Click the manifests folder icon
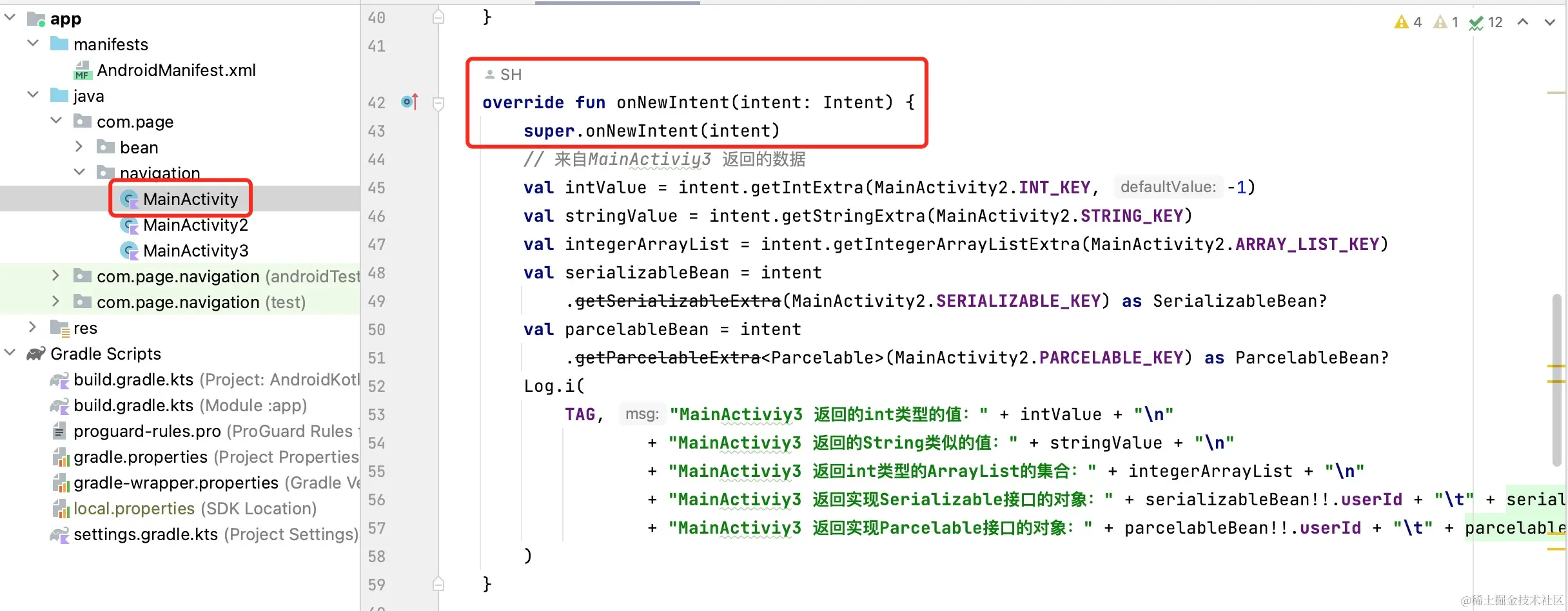Viewport: 1568px width, 611px height. click(59, 44)
